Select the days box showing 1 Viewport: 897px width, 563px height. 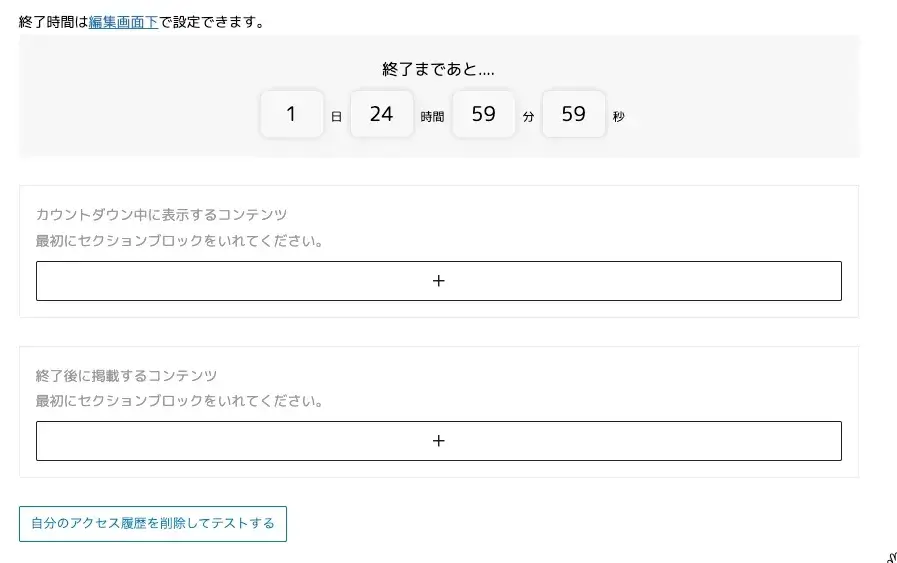[291, 114]
